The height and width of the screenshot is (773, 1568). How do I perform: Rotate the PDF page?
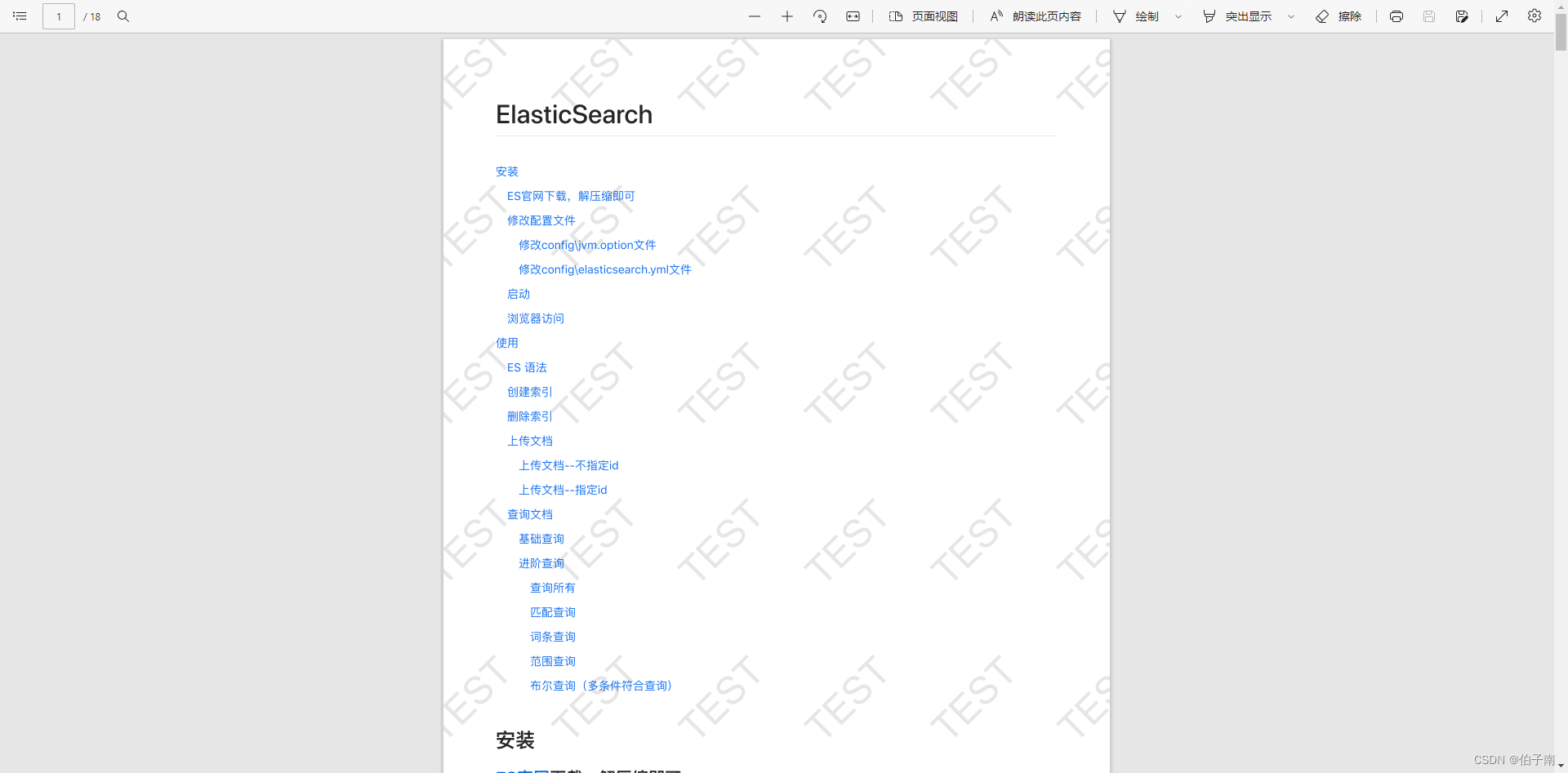click(820, 16)
